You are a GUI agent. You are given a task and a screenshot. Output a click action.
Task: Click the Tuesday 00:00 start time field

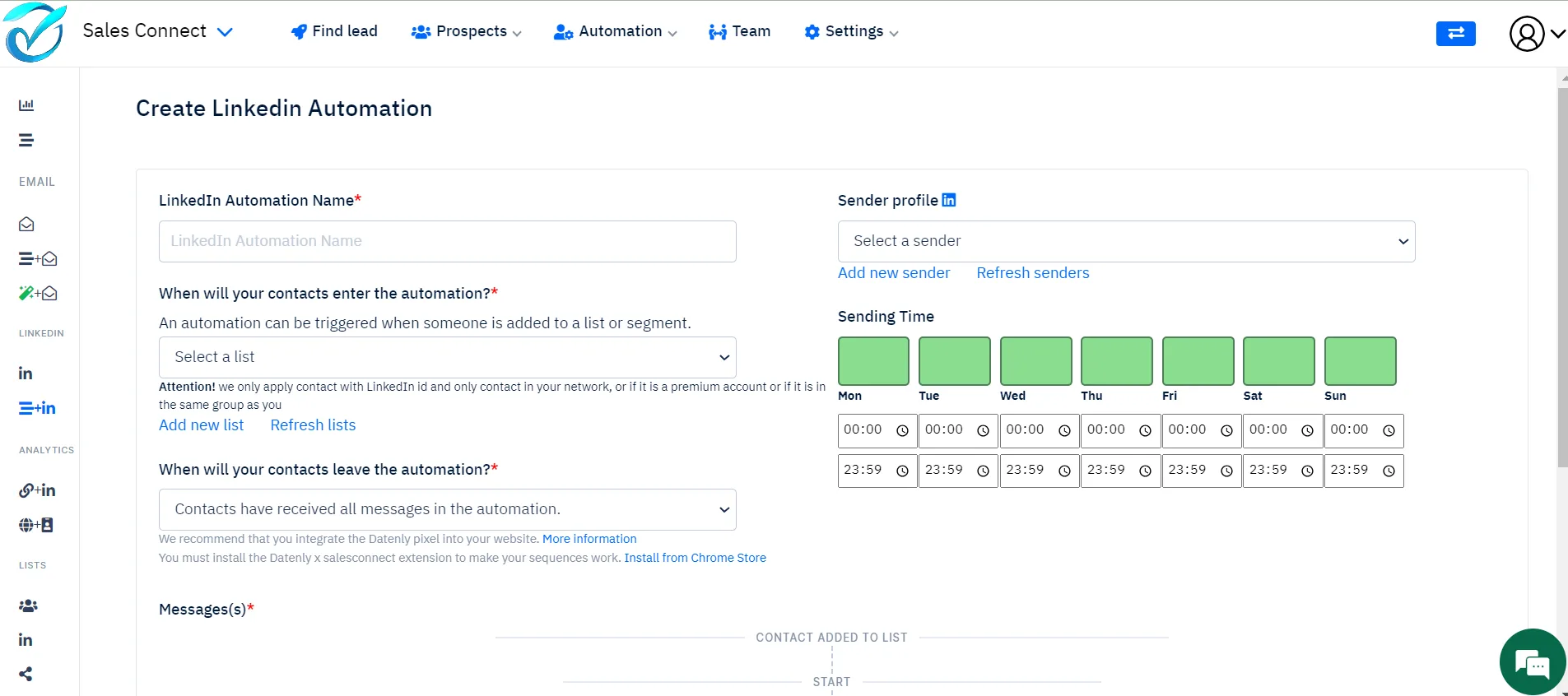[x=959, y=430]
